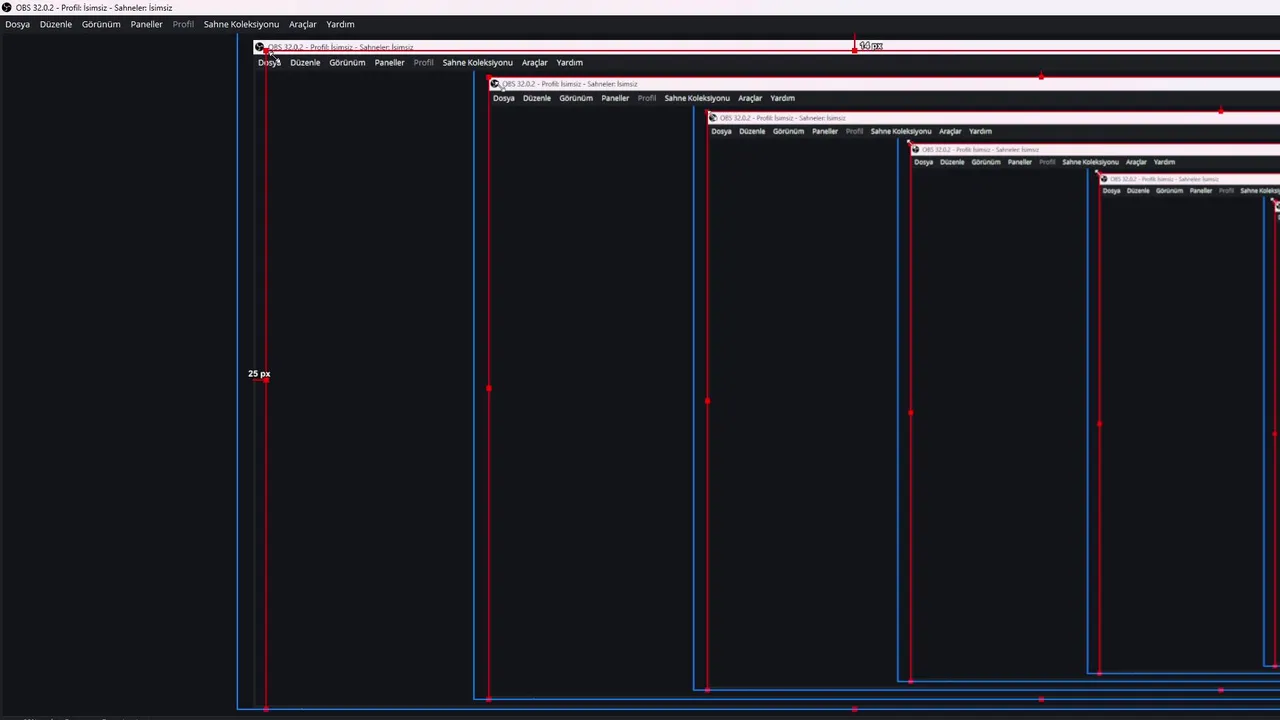Open the Görünüm menu in the main menu bar
The height and width of the screenshot is (720, 1280).
[101, 24]
